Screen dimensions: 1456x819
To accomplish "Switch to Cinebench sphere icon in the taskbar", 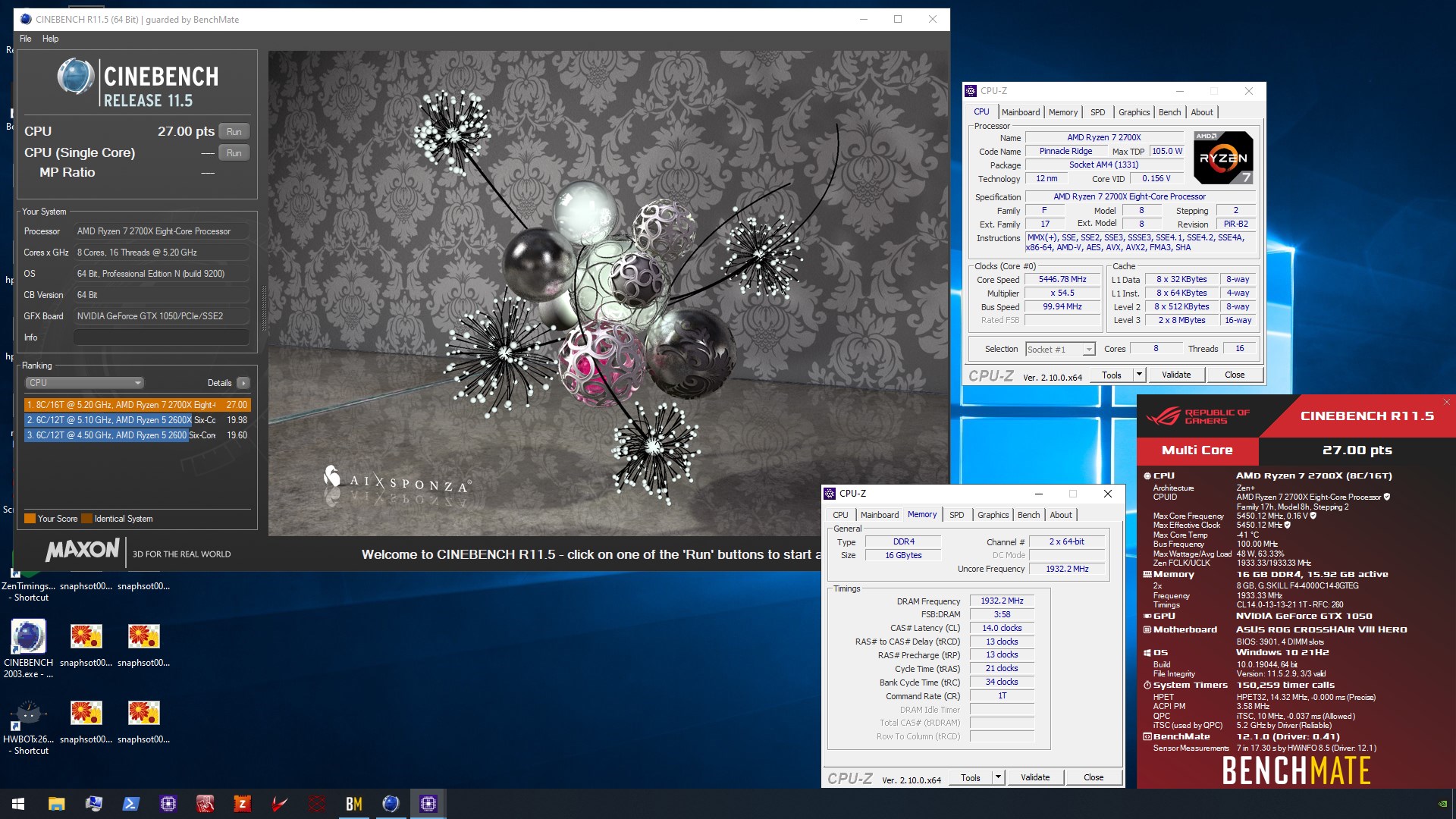I will pyautogui.click(x=391, y=804).
